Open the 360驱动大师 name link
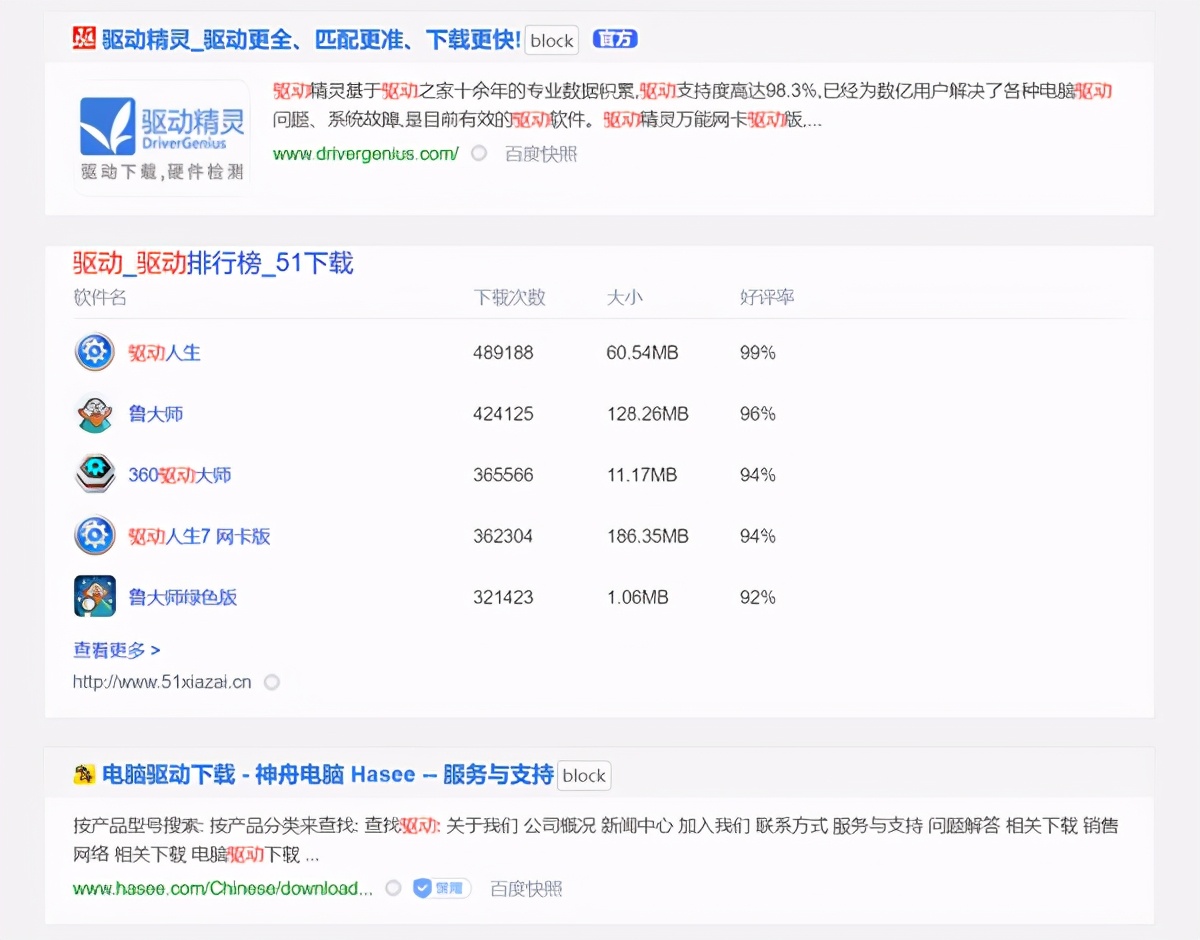1200x940 pixels. pyautogui.click(x=180, y=475)
